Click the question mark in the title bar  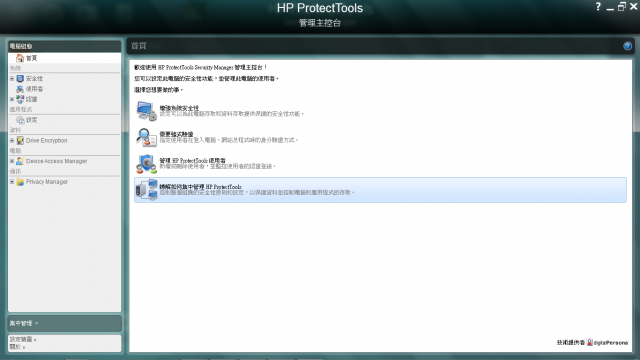point(598,7)
